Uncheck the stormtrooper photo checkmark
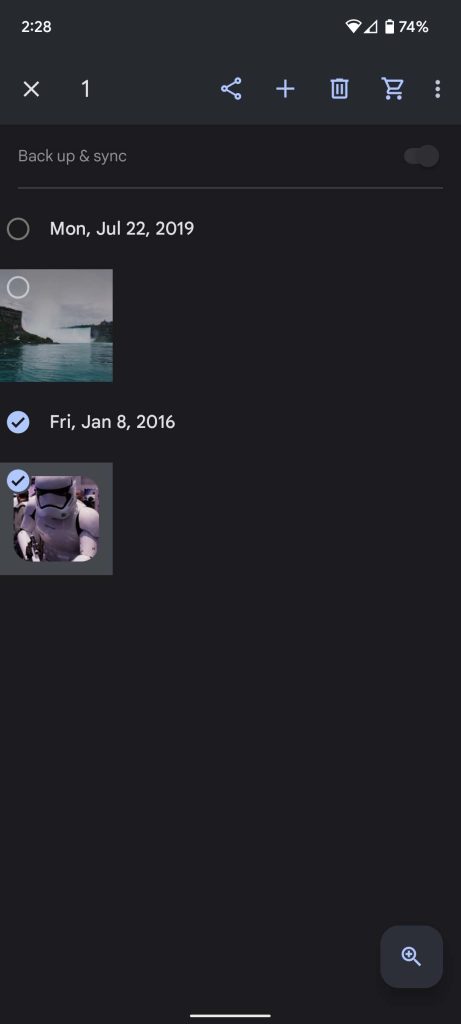 [18, 481]
